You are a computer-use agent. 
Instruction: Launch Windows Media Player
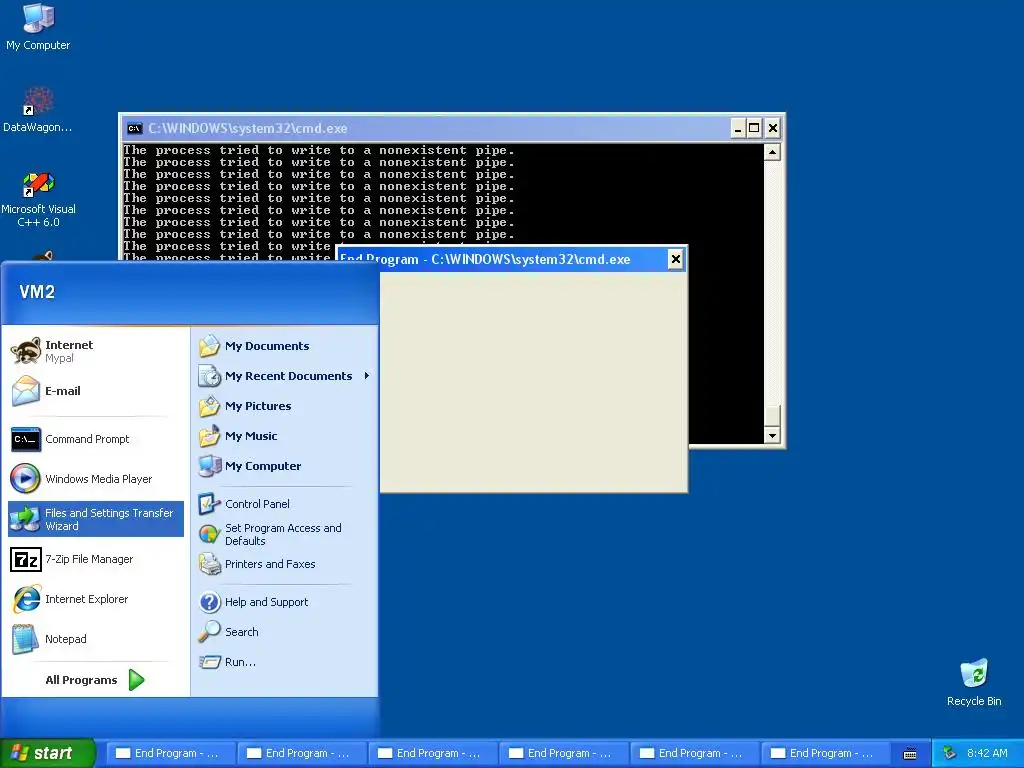tap(95, 479)
